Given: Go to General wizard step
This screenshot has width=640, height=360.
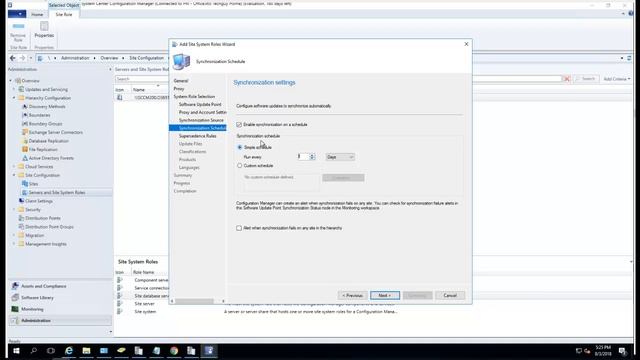Looking at the screenshot, I should coord(181,81).
